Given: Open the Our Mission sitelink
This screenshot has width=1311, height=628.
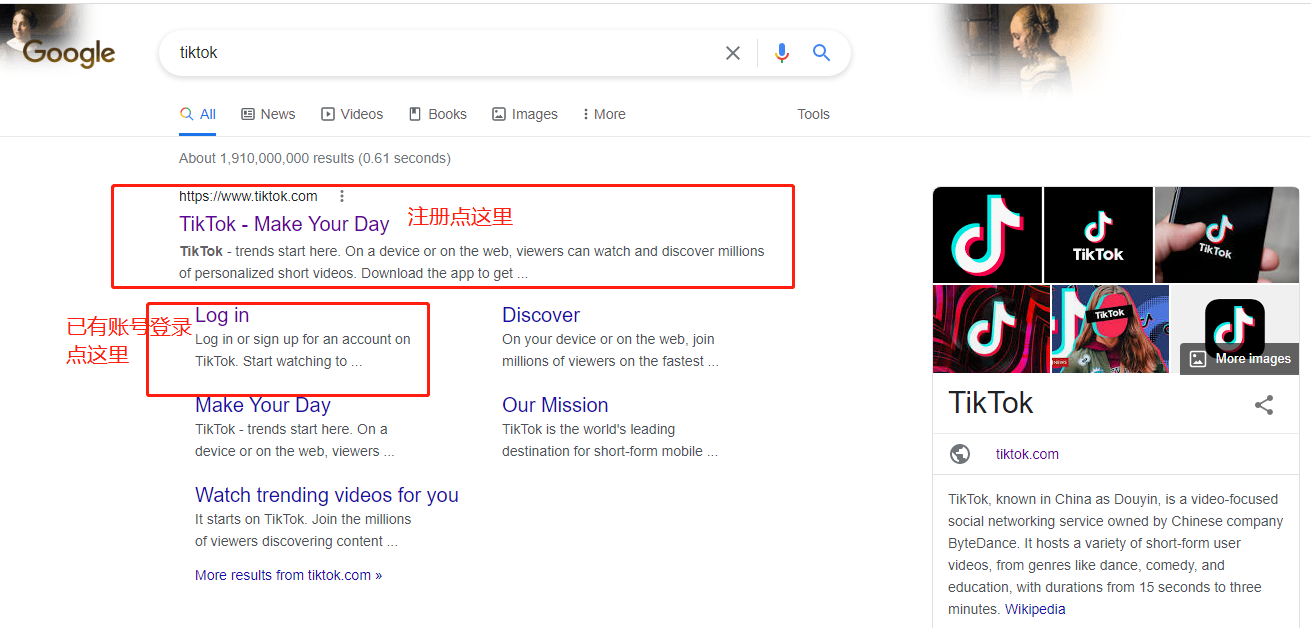Looking at the screenshot, I should [x=555, y=405].
